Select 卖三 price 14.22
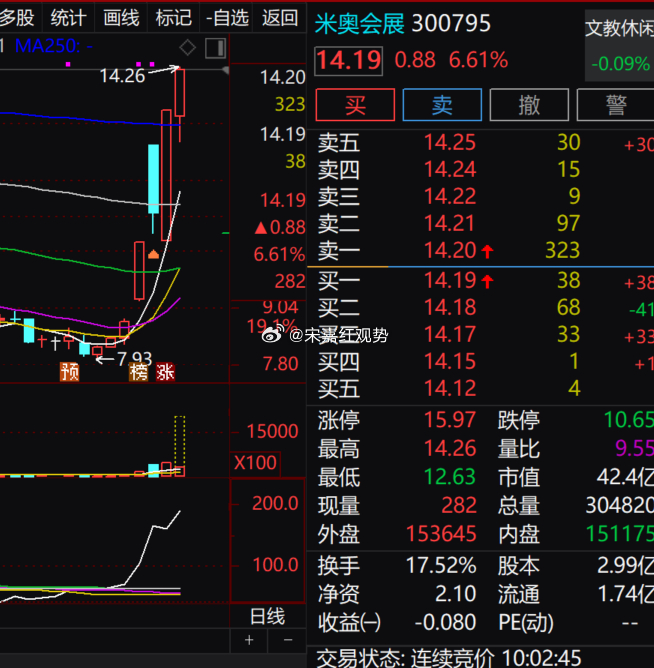Image resolution: width=654 pixels, height=668 pixels. (x=449, y=196)
